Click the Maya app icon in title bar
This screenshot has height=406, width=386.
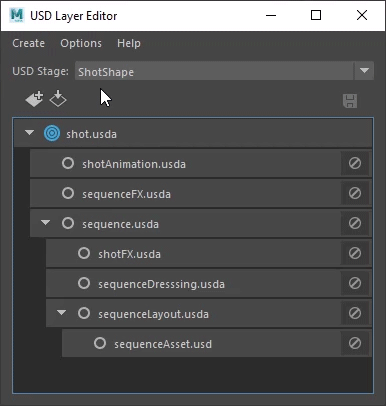pos(17,15)
